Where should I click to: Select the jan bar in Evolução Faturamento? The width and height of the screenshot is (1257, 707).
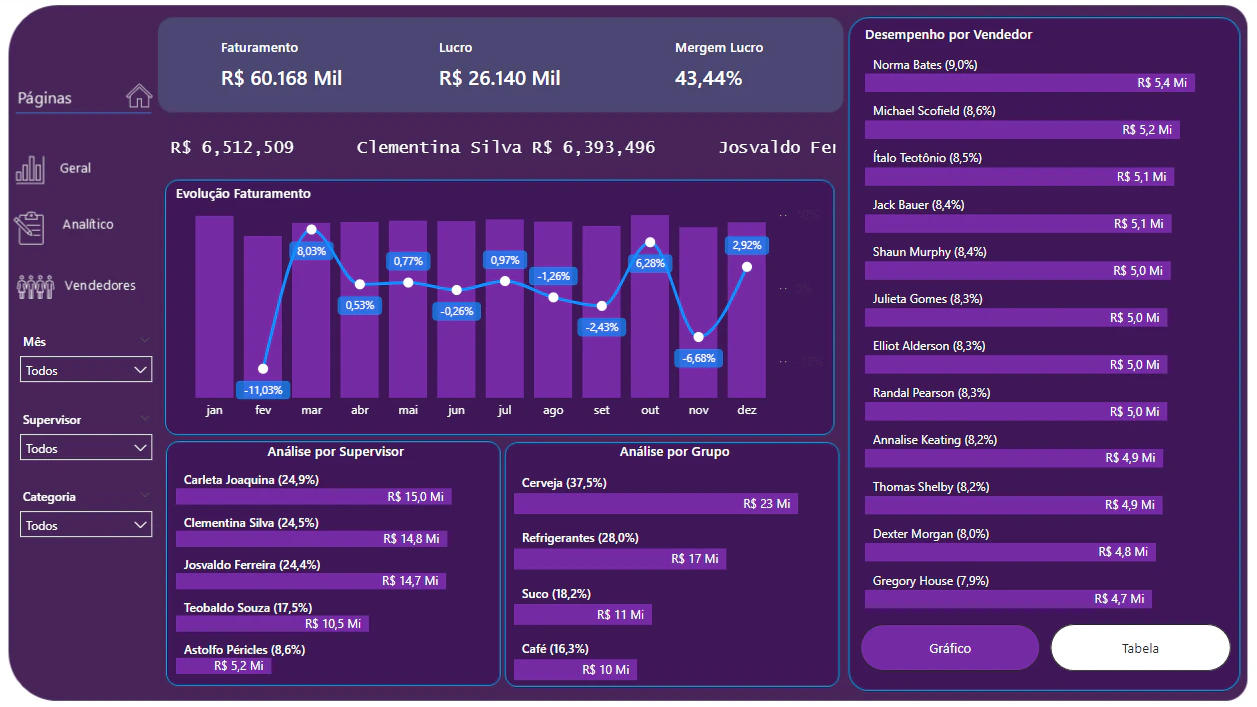click(214, 307)
